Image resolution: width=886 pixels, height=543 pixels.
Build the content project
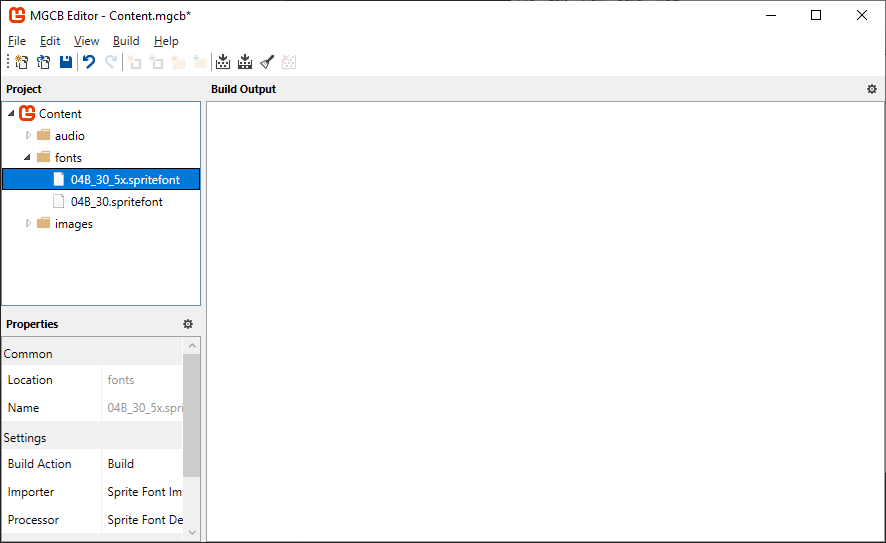point(223,62)
